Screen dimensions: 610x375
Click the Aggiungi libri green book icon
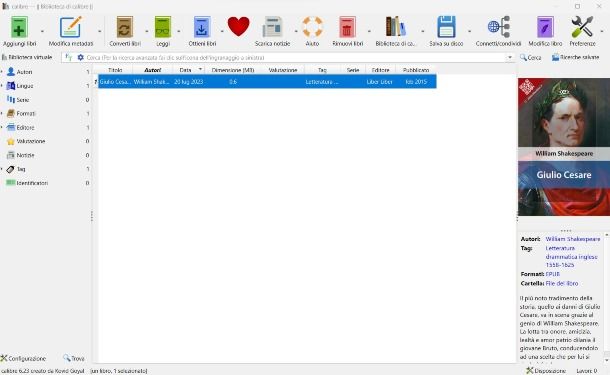tap(19, 27)
